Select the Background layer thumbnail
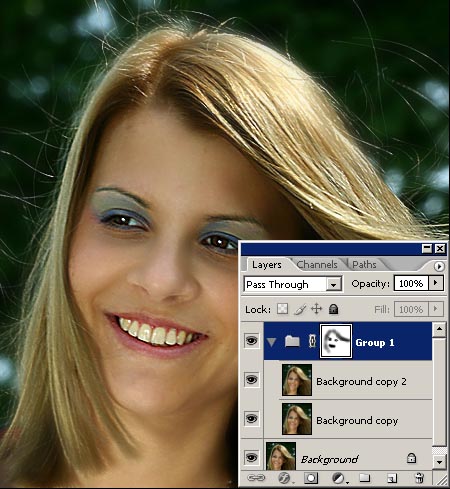450x489 pixels. [x=281, y=456]
